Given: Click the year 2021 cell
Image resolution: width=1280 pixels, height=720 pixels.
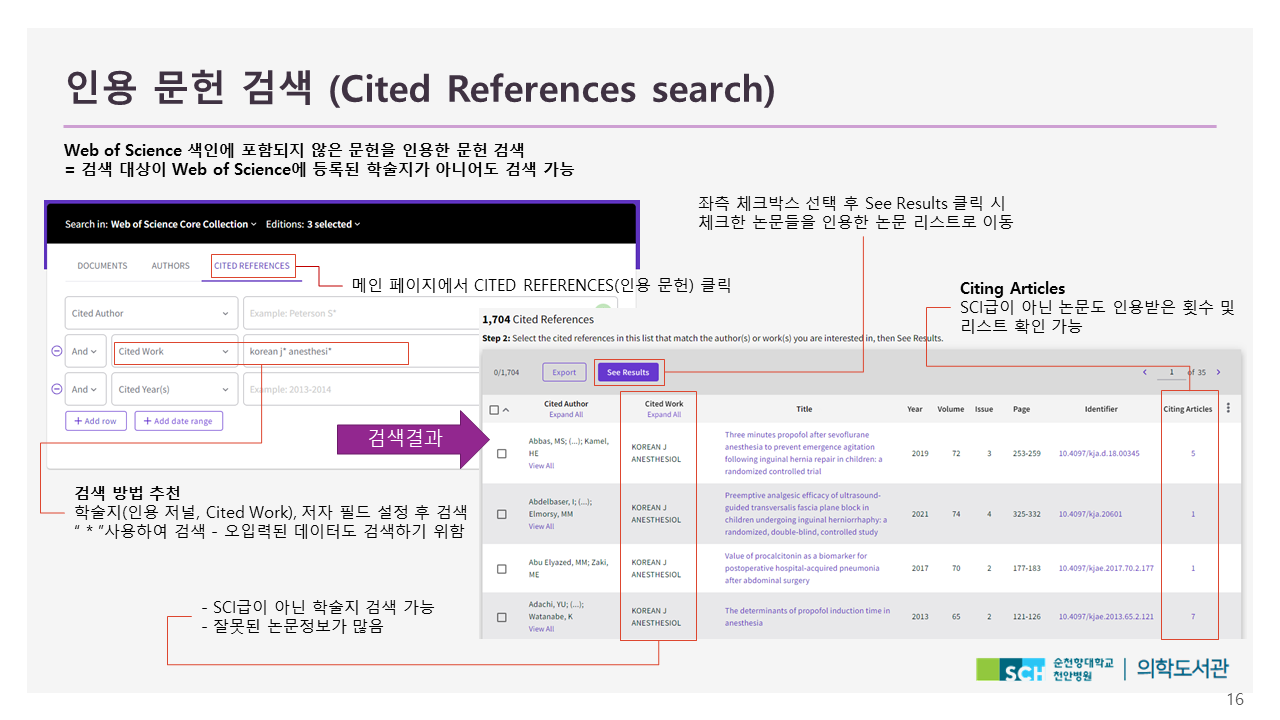Looking at the screenshot, I should tap(920, 514).
